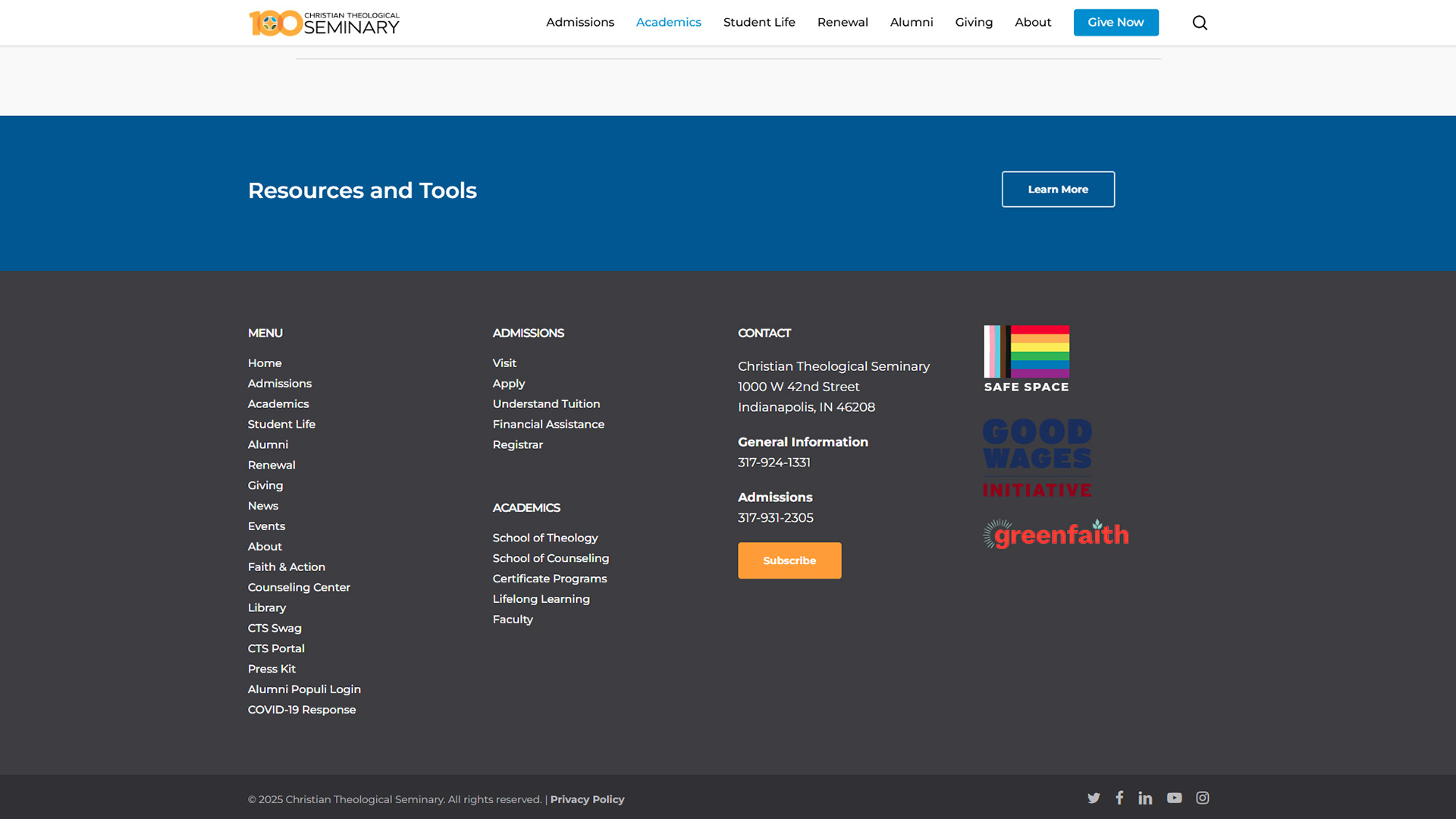Image resolution: width=1456 pixels, height=819 pixels.
Task: Open the Admissions nav menu
Action: pyautogui.click(x=580, y=23)
